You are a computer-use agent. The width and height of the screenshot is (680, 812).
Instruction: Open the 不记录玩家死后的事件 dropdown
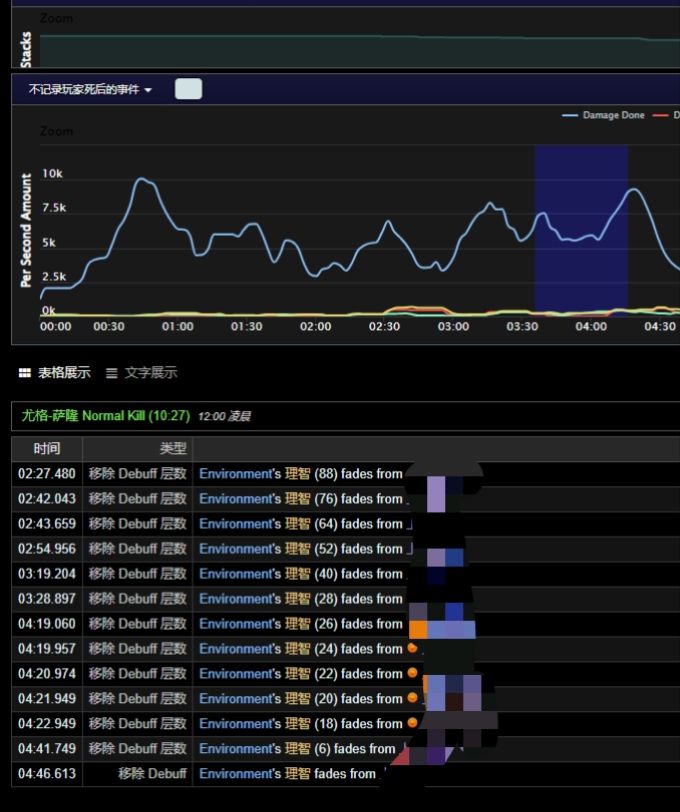pos(90,90)
